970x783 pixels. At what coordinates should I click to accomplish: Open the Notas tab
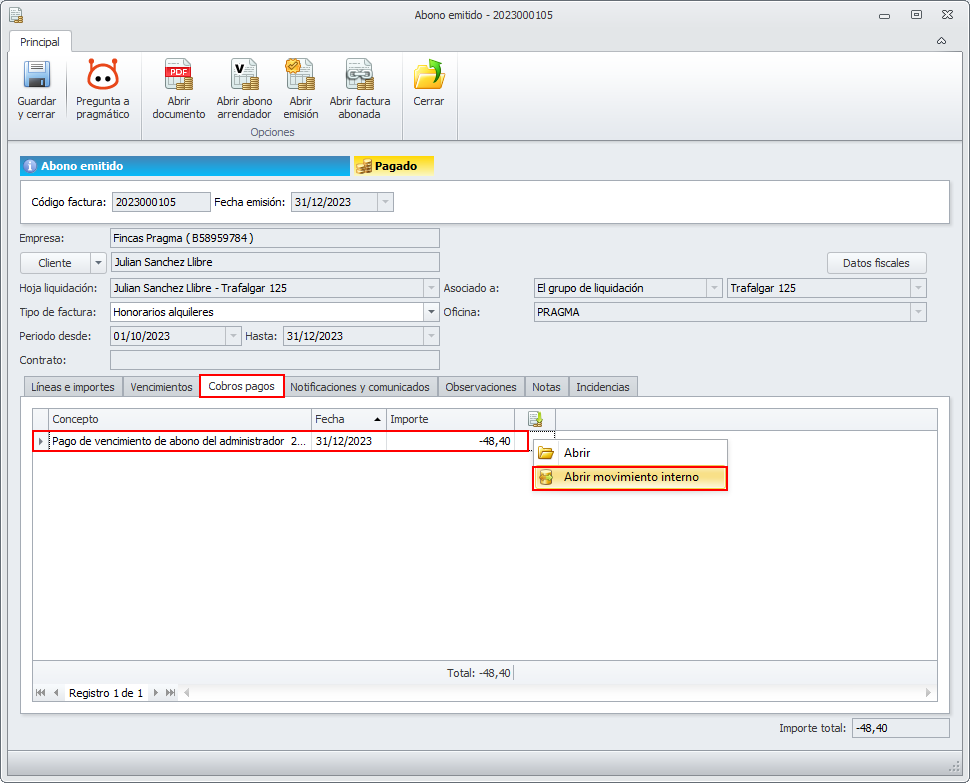click(546, 387)
